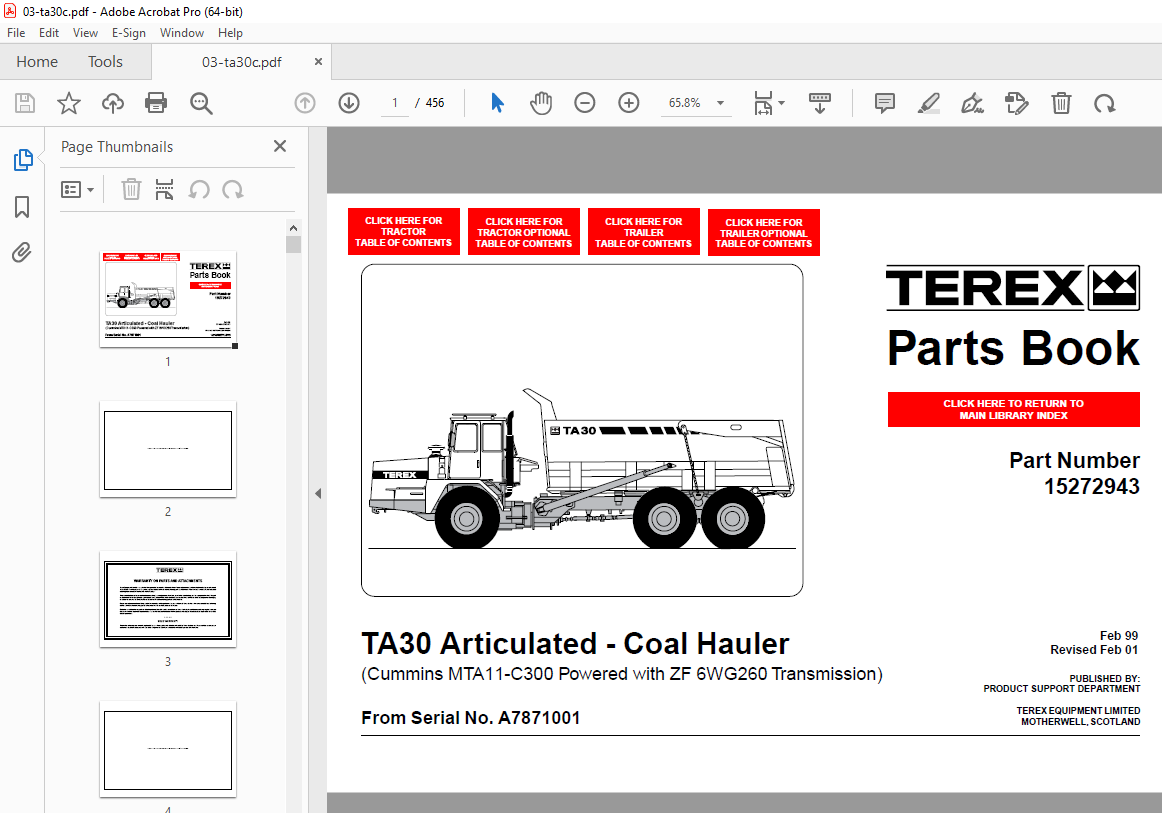Select the thumbnail below page 3

[x=168, y=749]
